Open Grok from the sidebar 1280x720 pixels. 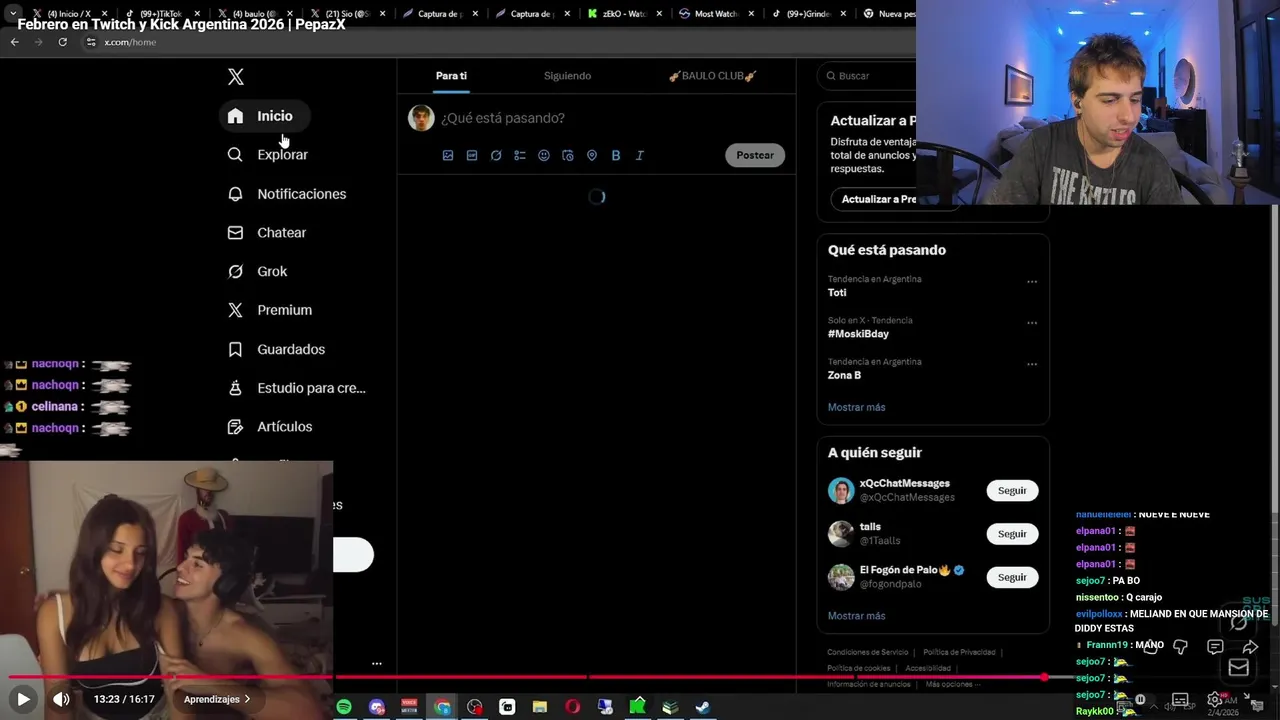258,272
